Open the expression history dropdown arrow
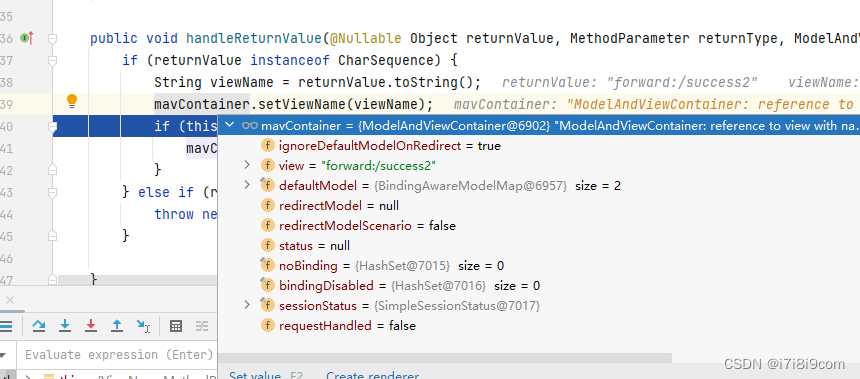 pos(4,355)
